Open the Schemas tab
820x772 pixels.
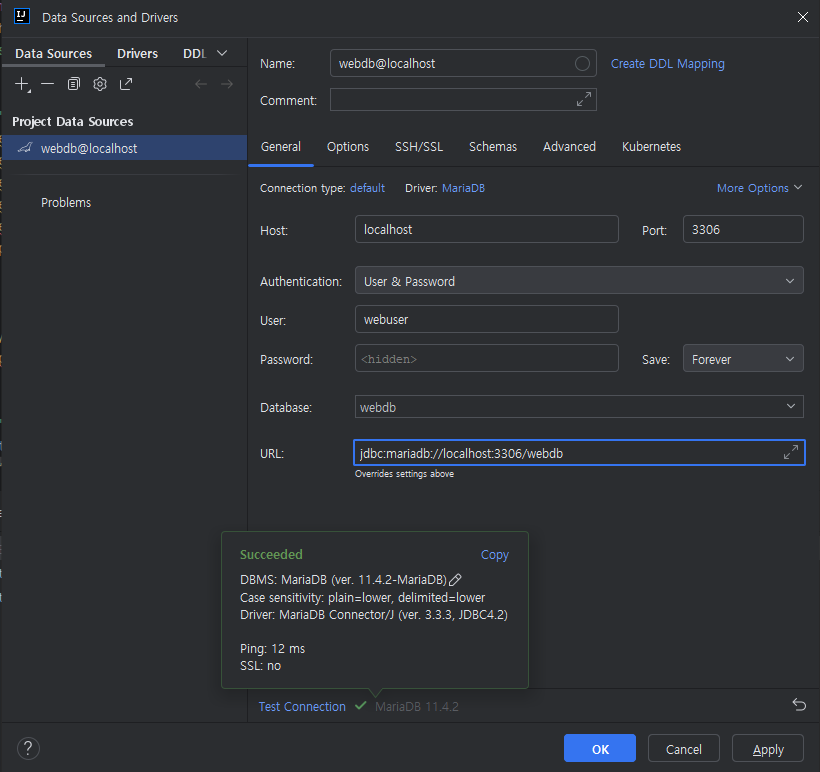pyautogui.click(x=493, y=146)
